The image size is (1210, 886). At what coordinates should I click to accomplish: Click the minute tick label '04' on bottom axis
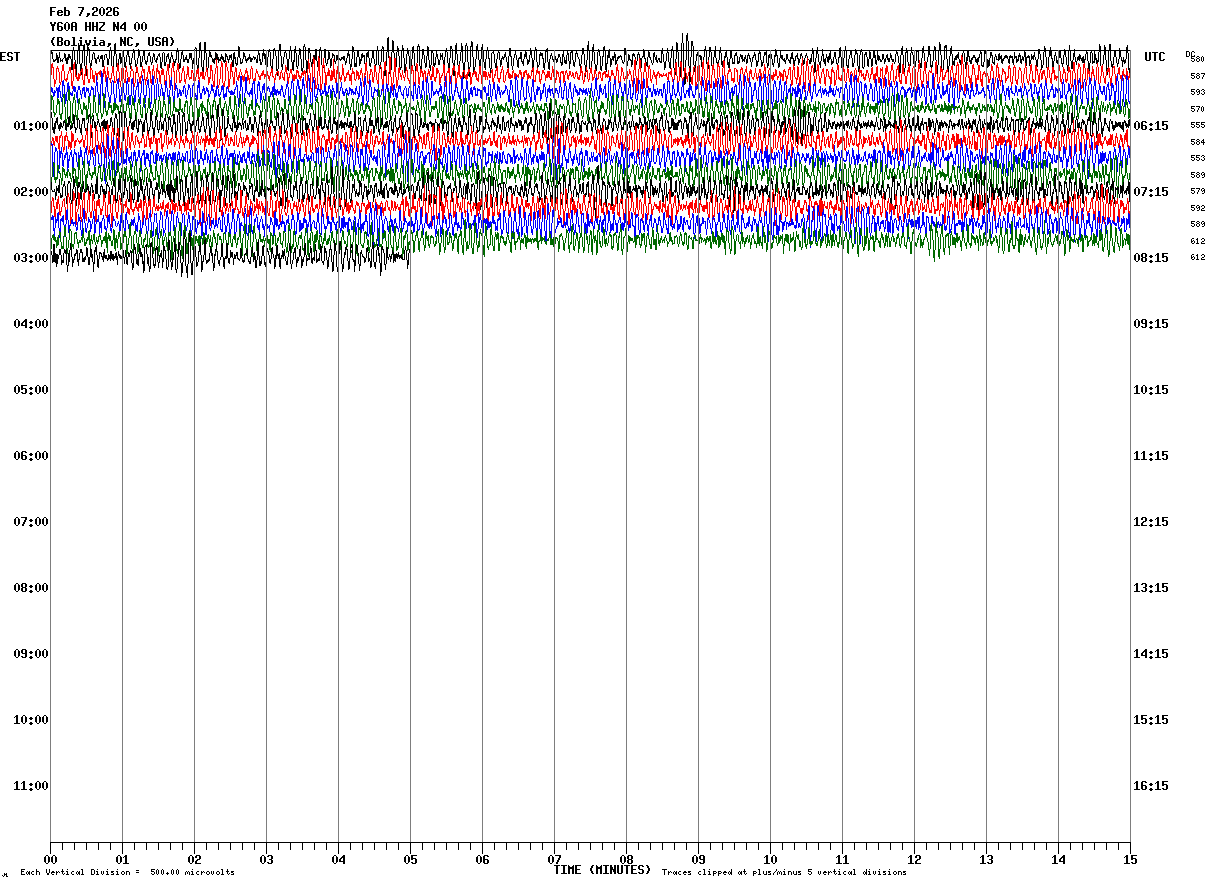coord(338,860)
